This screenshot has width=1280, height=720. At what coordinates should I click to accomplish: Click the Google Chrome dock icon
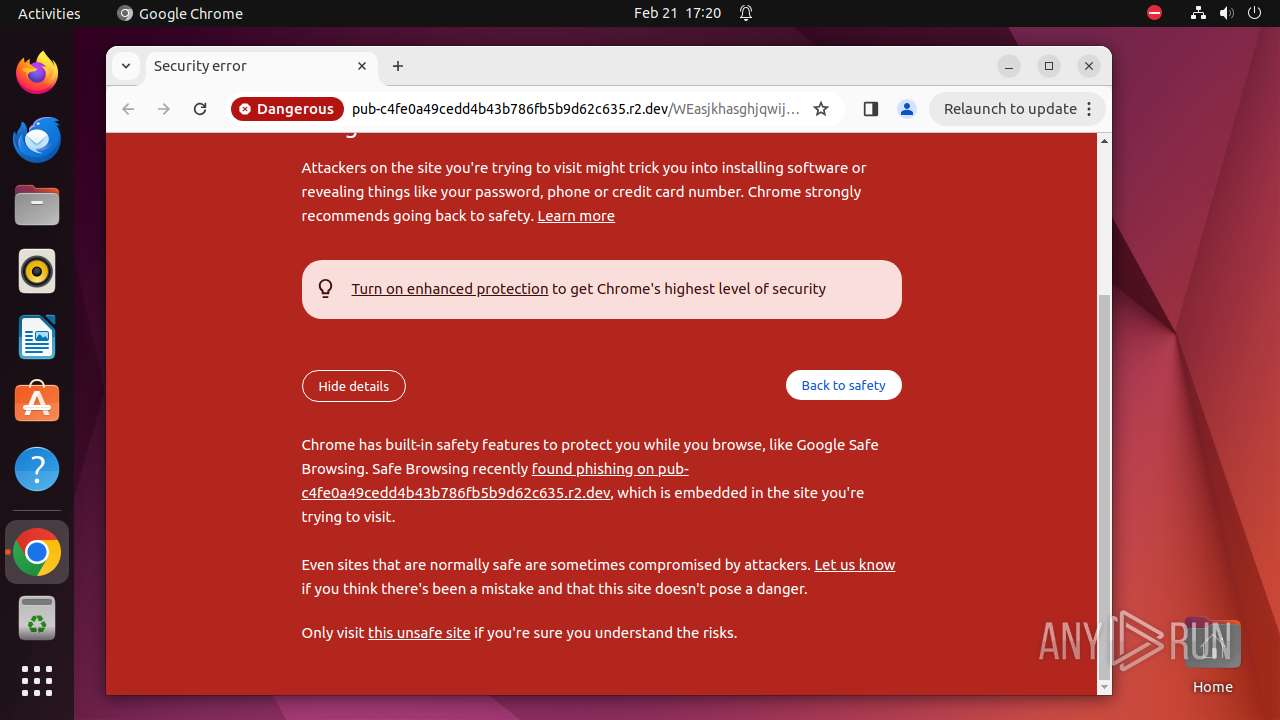[x=37, y=552]
